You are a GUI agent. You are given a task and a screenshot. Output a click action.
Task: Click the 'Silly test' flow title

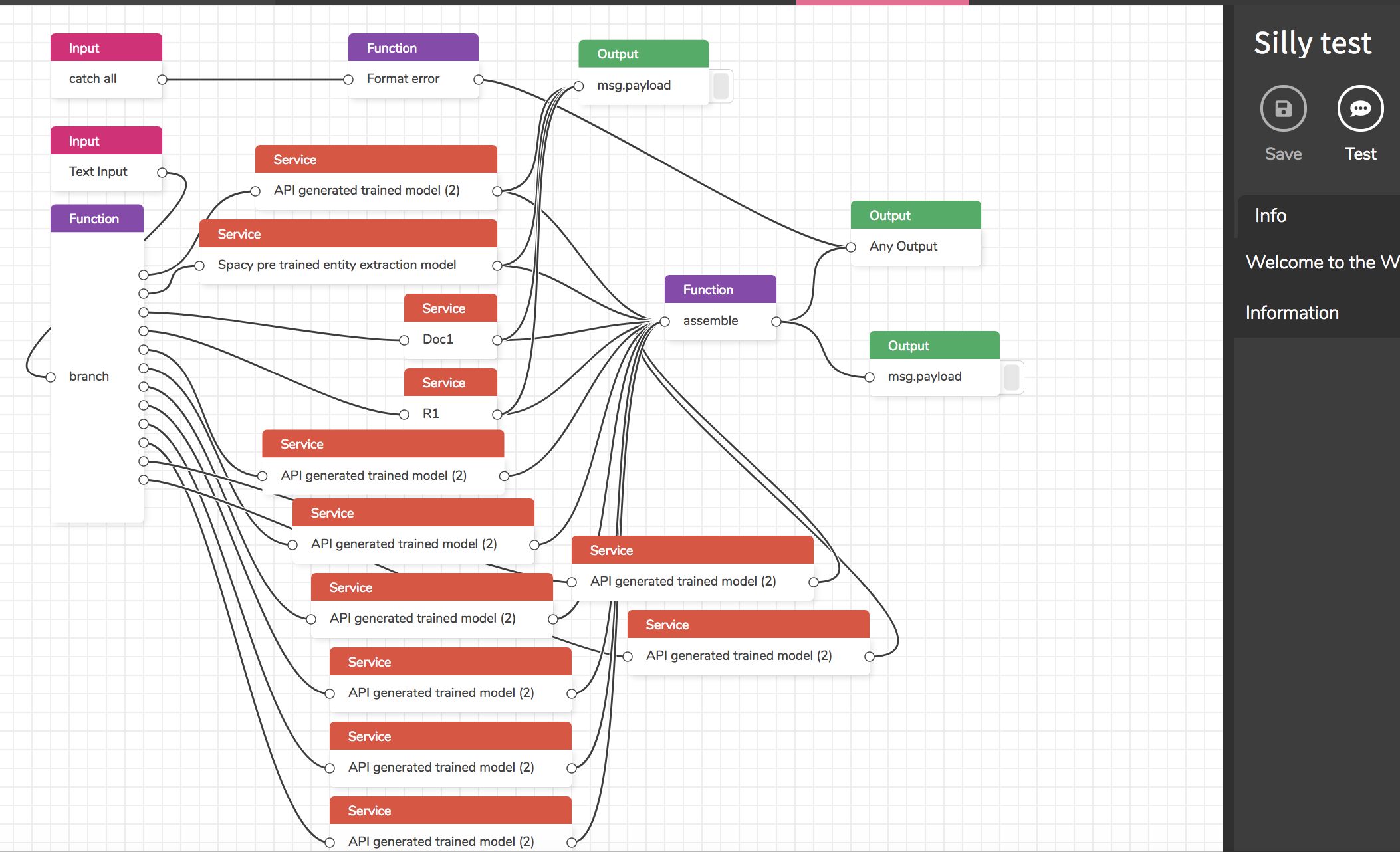pos(1312,43)
